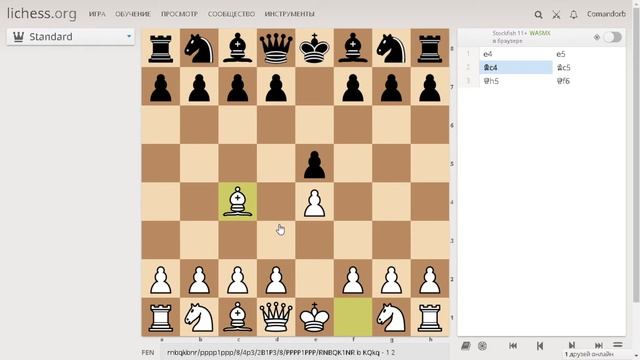Step back one move button
The height and width of the screenshot is (360, 640).
coord(540,346)
